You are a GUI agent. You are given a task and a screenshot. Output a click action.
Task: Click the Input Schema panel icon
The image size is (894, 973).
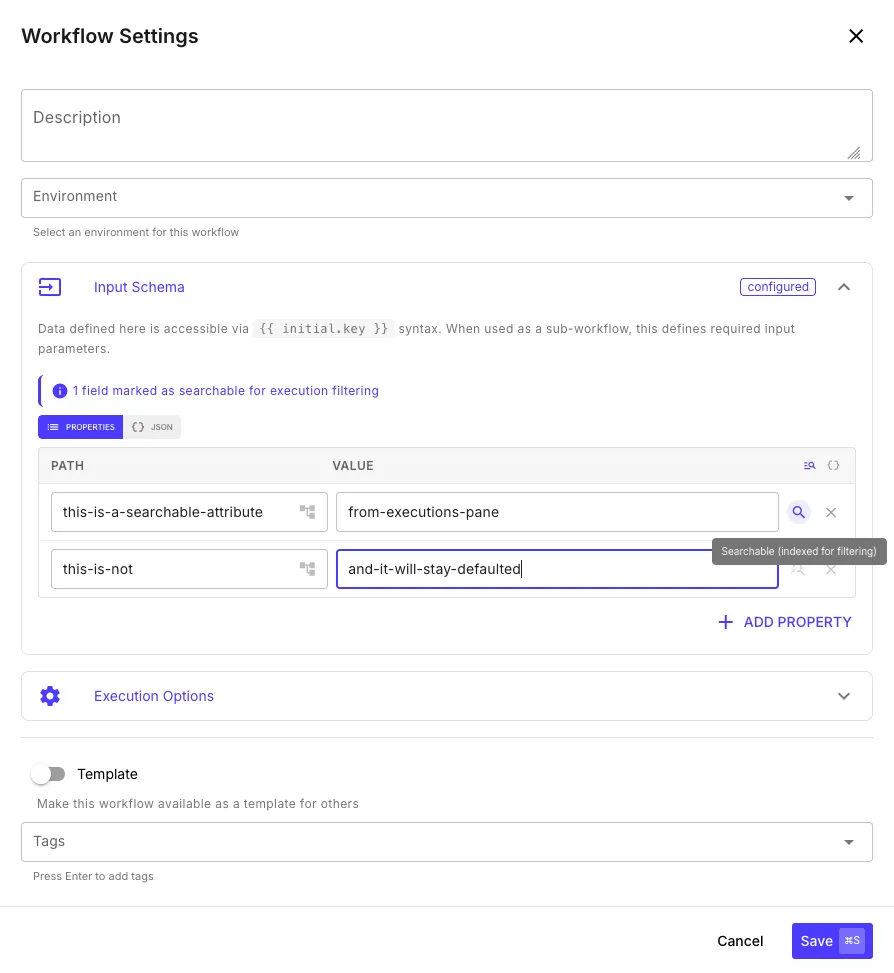[50, 287]
